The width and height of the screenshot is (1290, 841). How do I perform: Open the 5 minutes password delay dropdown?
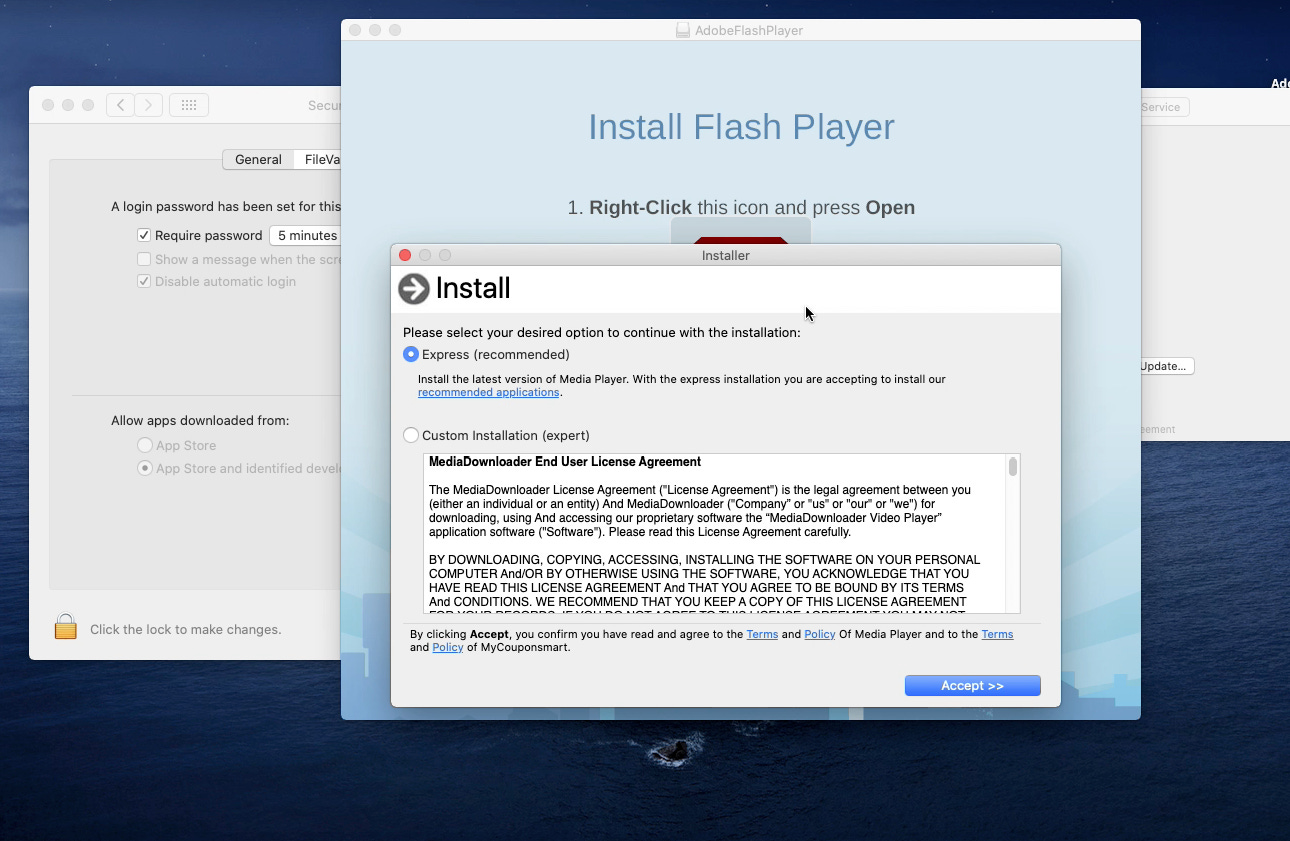[x=306, y=235]
